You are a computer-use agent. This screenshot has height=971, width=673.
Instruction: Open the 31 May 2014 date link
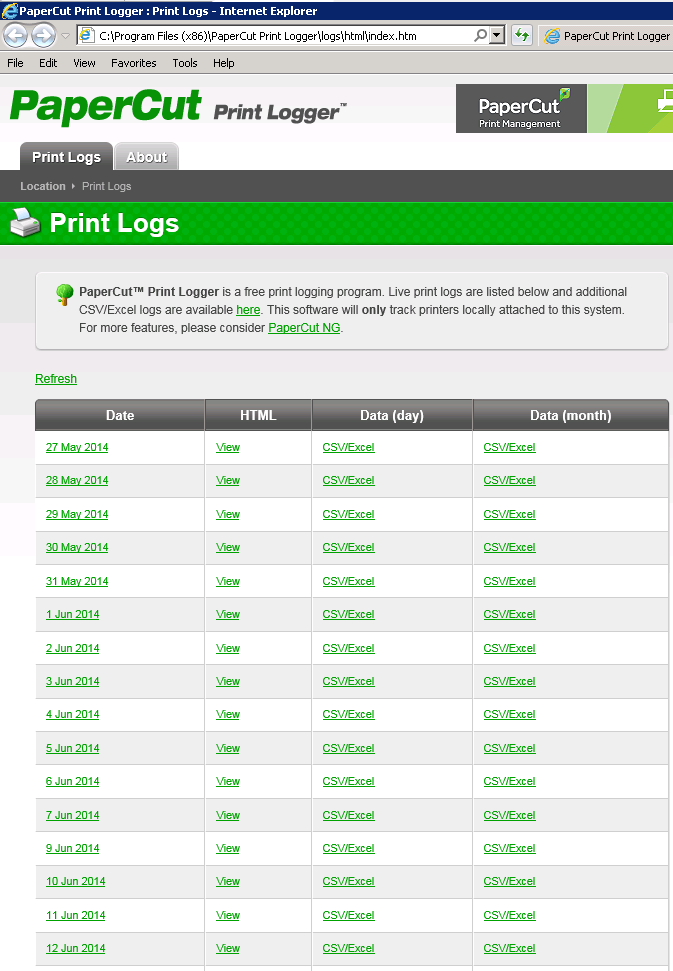pyautogui.click(x=77, y=581)
